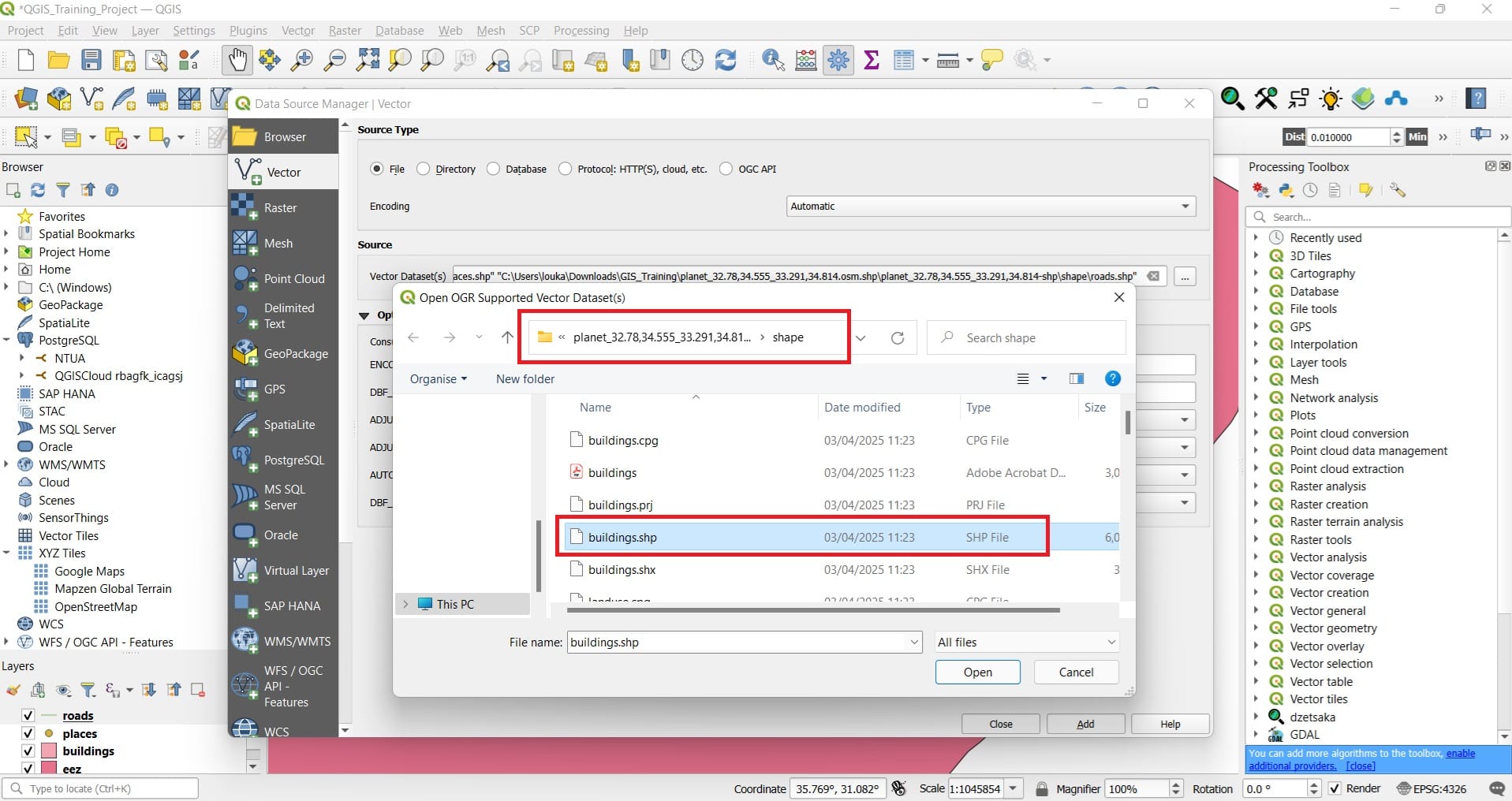The height and width of the screenshot is (801, 1512).
Task: Open the Processing history clock icon
Action: (1310, 190)
